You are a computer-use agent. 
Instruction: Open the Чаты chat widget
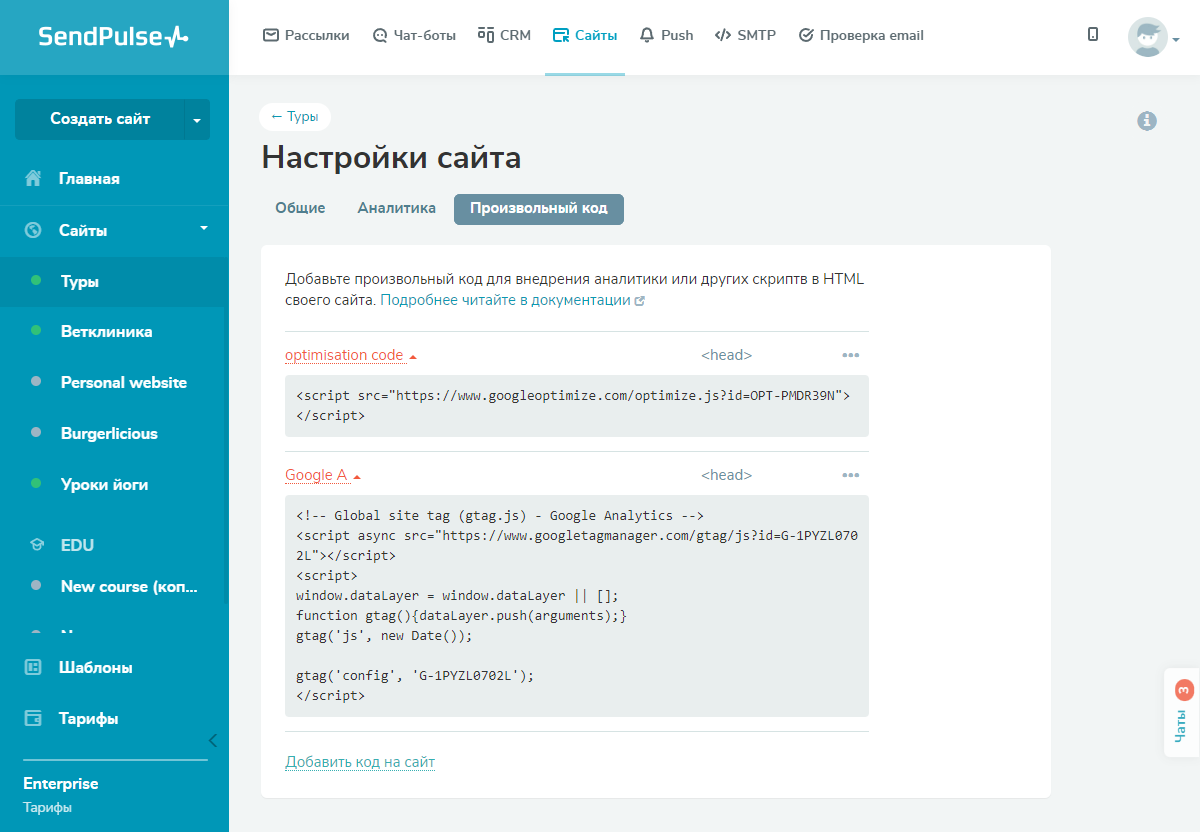(x=1182, y=712)
